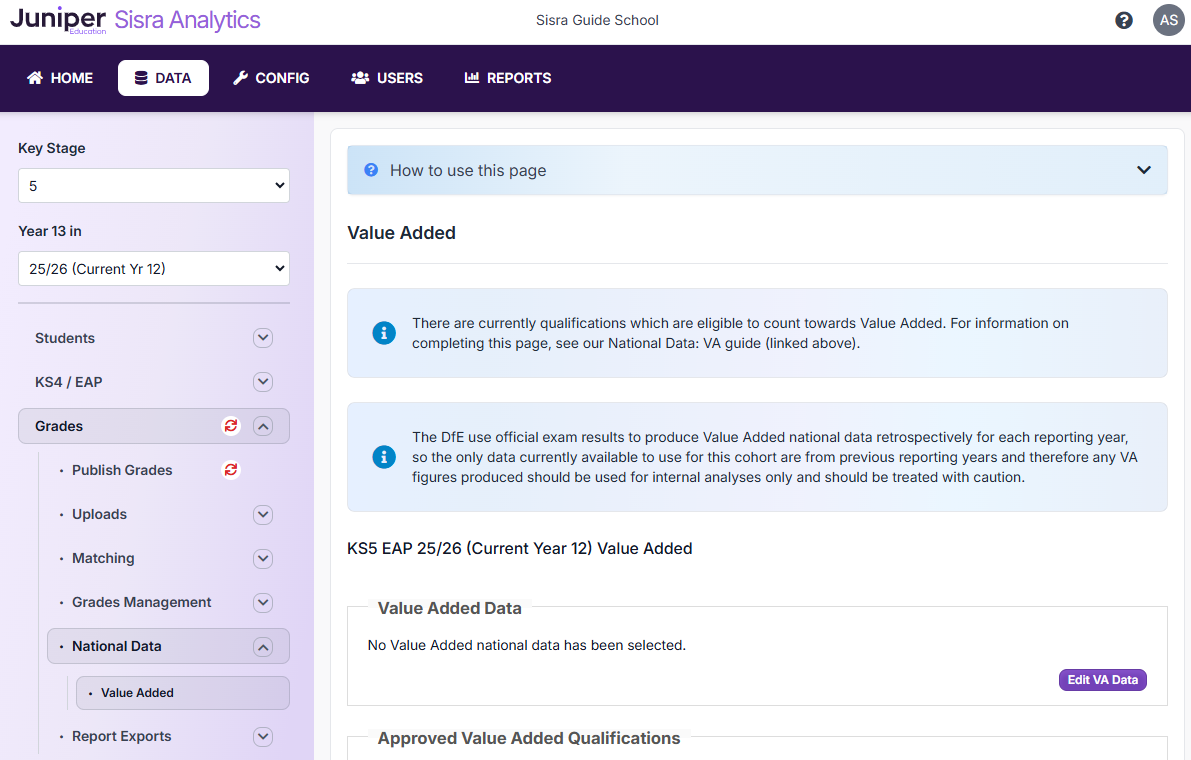Expand the Grades Management chevron

point(263,603)
